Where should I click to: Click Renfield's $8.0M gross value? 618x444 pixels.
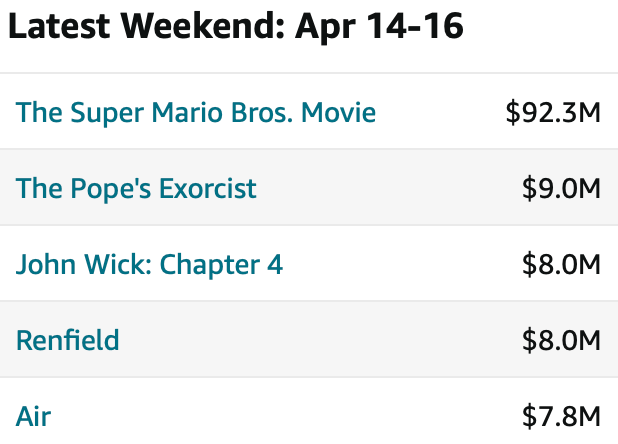561,340
